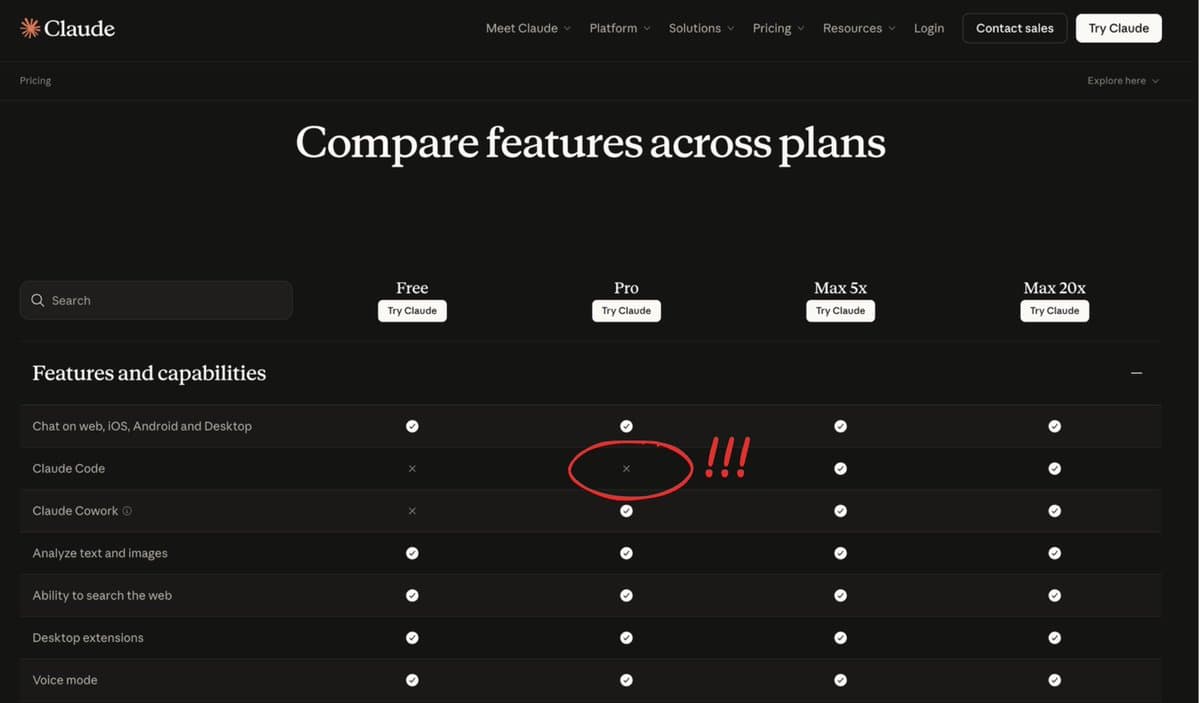Image resolution: width=1200 pixels, height=703 pixels.
Task: Click the circled X for Claude Code under Pro
Action: point(627,467)
